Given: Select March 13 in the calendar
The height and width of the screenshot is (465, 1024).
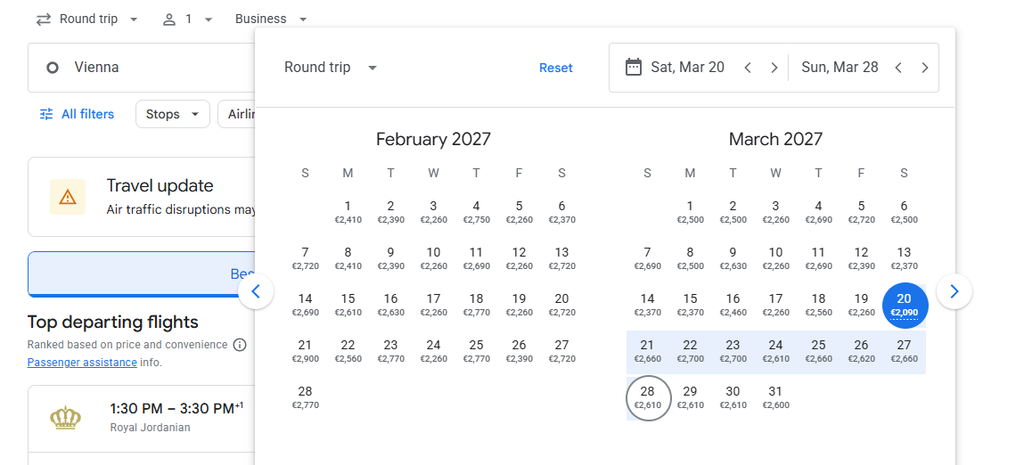Looking at the screenshot, I should point(904,259).
